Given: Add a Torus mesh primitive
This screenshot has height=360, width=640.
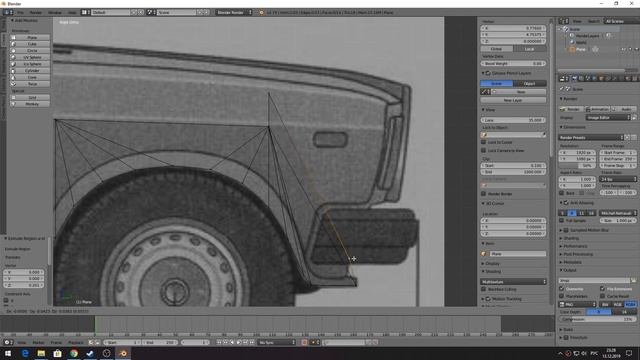Looking at the screenshot, I should (x=30, y=84).
